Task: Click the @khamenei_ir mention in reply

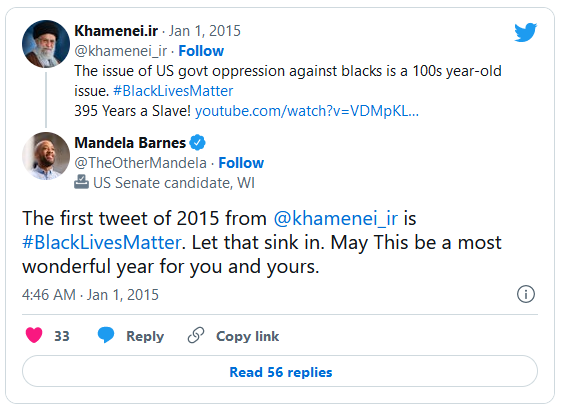Action: pos(336,218)
